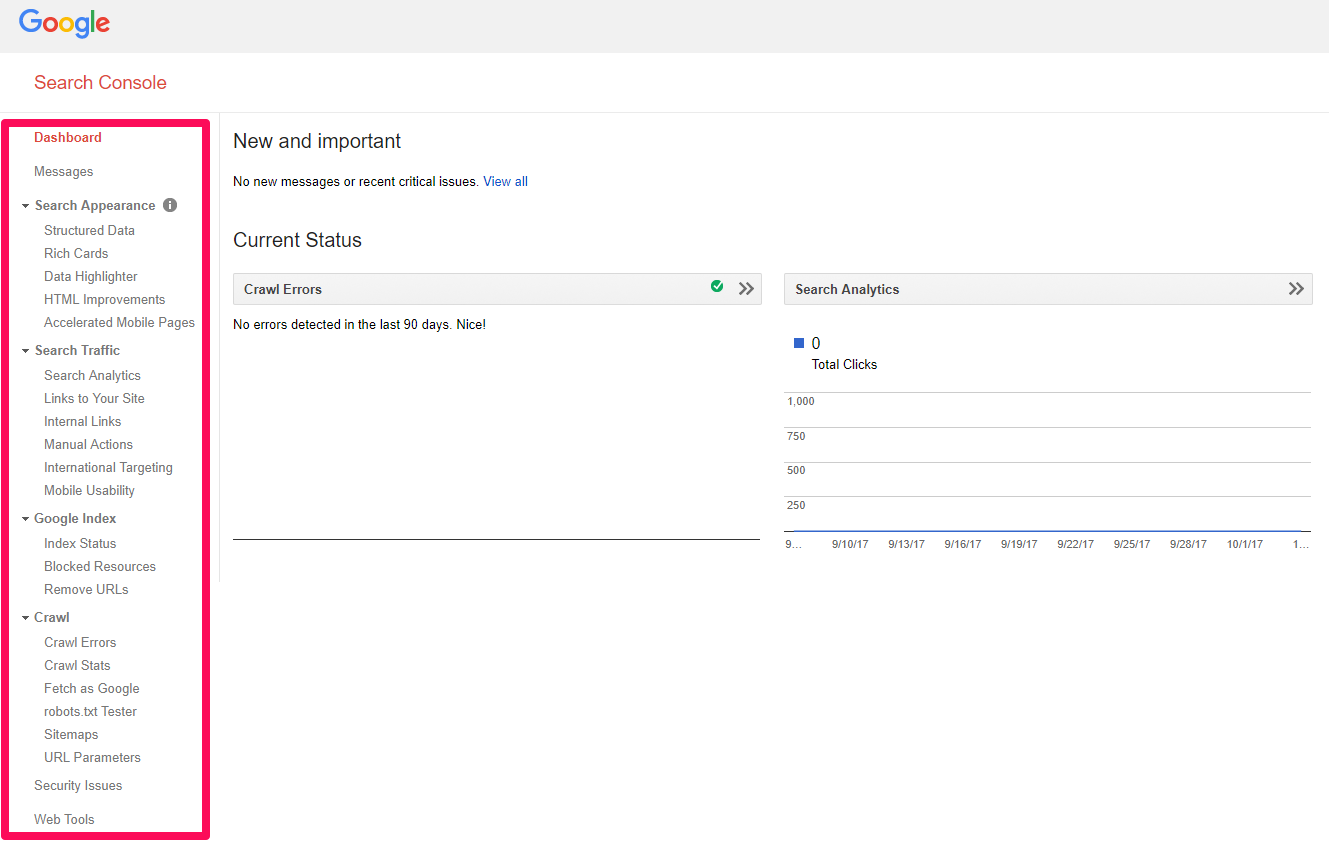Click the 9/19/17 chart date label
Image resolution: width=1329 pixels, height=855 pixels.
(x=1019, y=545)
